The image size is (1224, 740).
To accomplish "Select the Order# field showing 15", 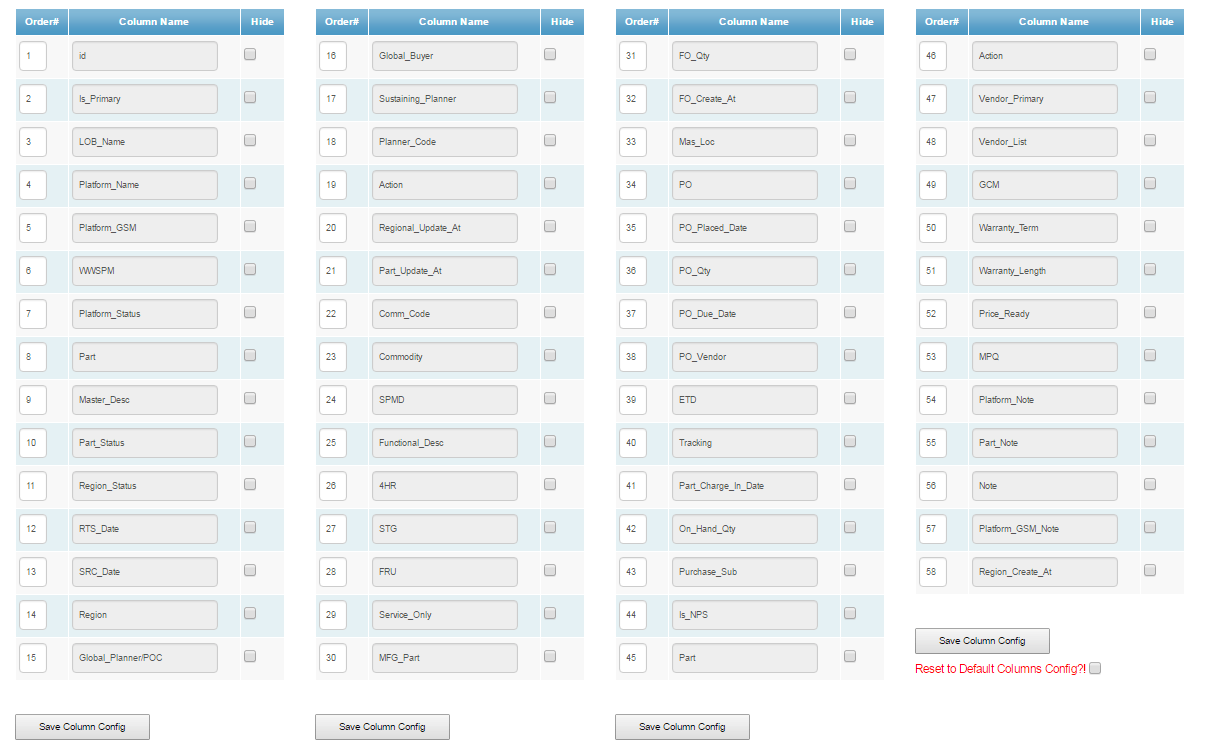I will point(33,657).
